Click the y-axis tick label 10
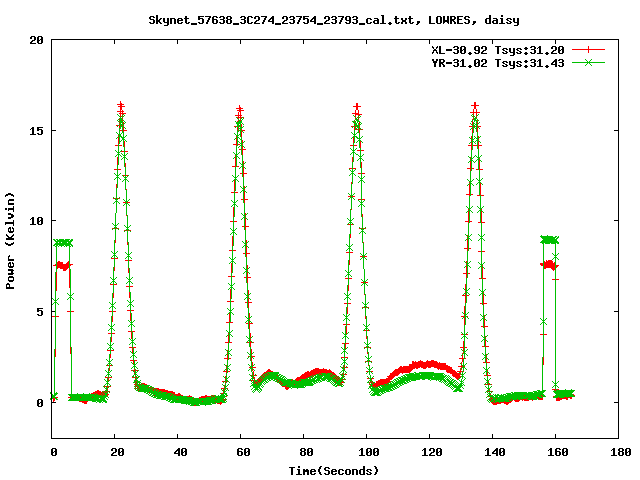Screen dimensions: 640x480 pyautogui.click(x=36, y=221)
